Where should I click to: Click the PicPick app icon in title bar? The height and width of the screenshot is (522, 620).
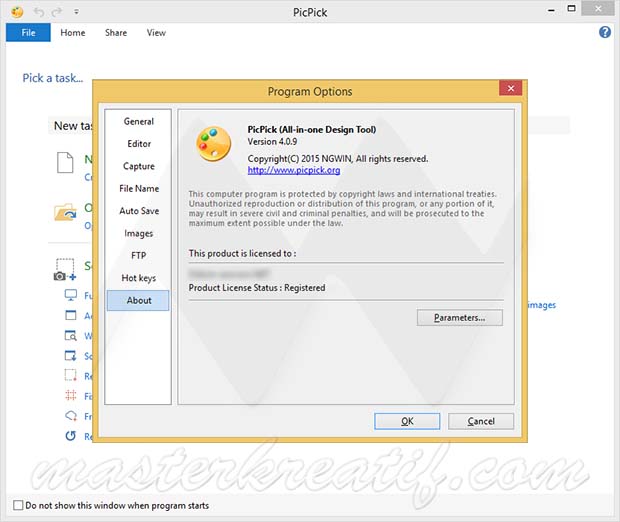point(17,12)
